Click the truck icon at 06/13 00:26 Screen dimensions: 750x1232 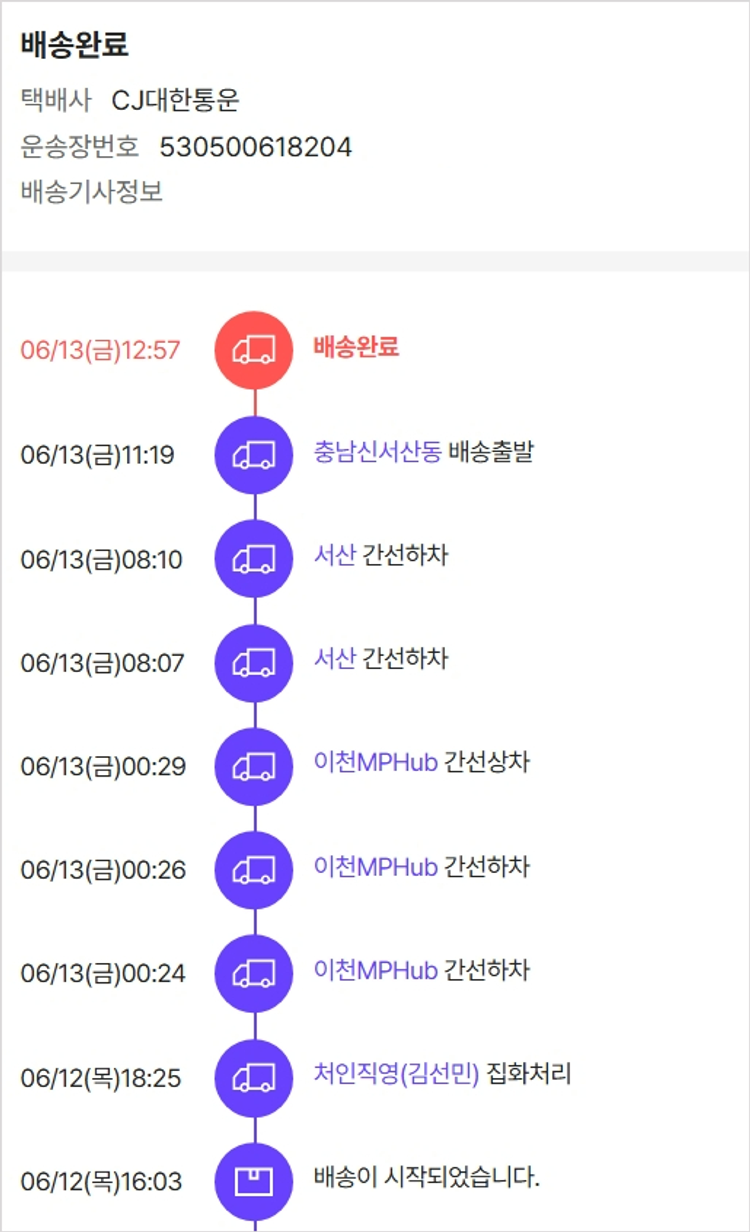tap(254, 870)
